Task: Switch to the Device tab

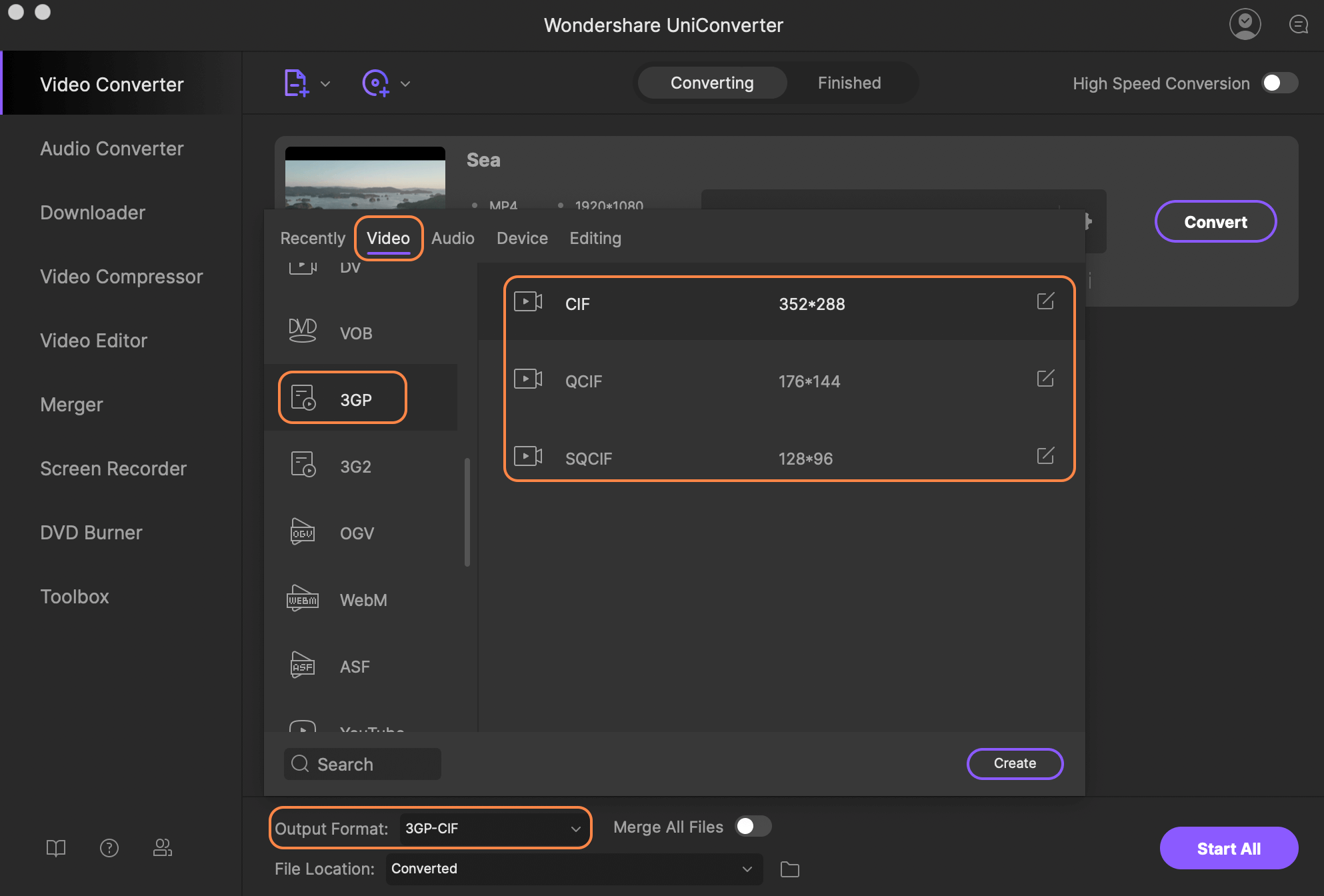Action: pyautogui.click(x=522, y=238)
